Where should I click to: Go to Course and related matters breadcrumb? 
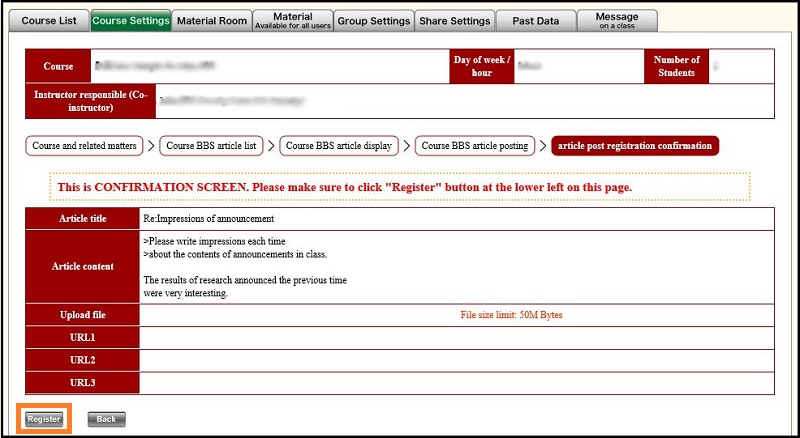tap(84, 146)
